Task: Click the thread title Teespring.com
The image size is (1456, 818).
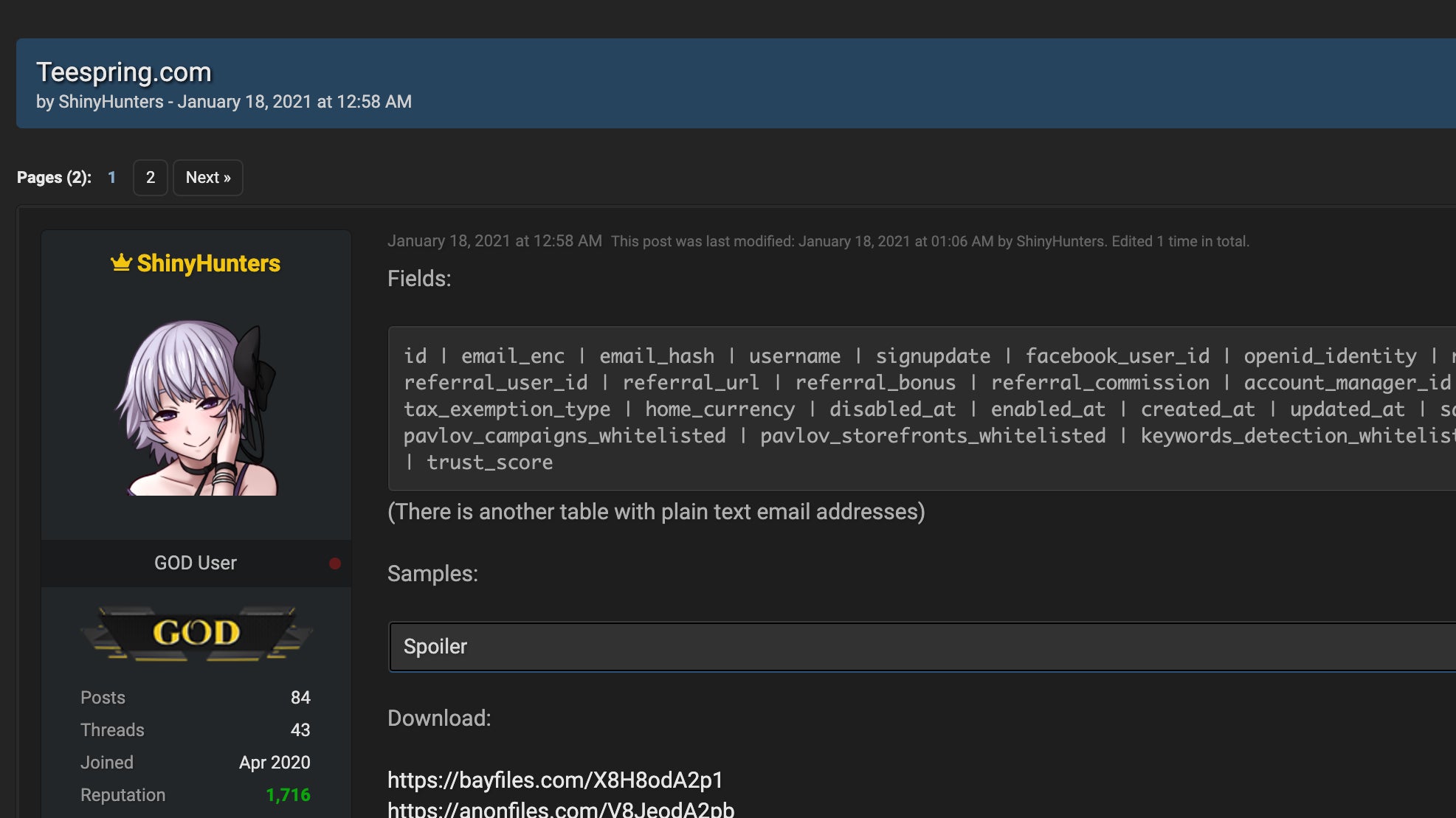Action: tap(123, 72)
